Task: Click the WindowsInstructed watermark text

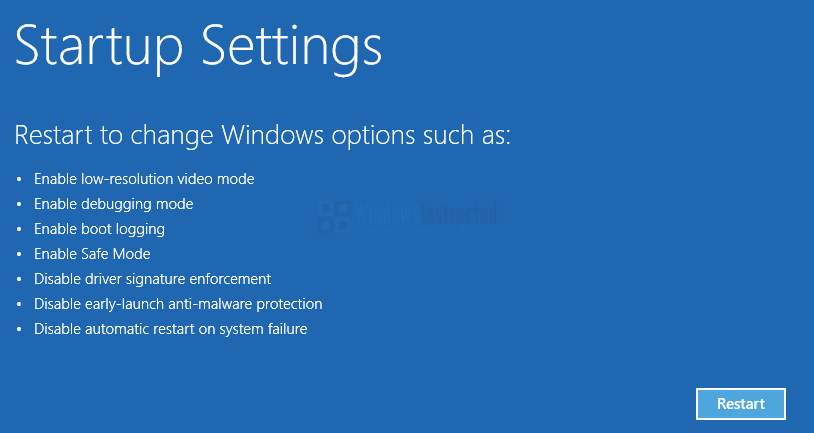Action: [425, 213]
